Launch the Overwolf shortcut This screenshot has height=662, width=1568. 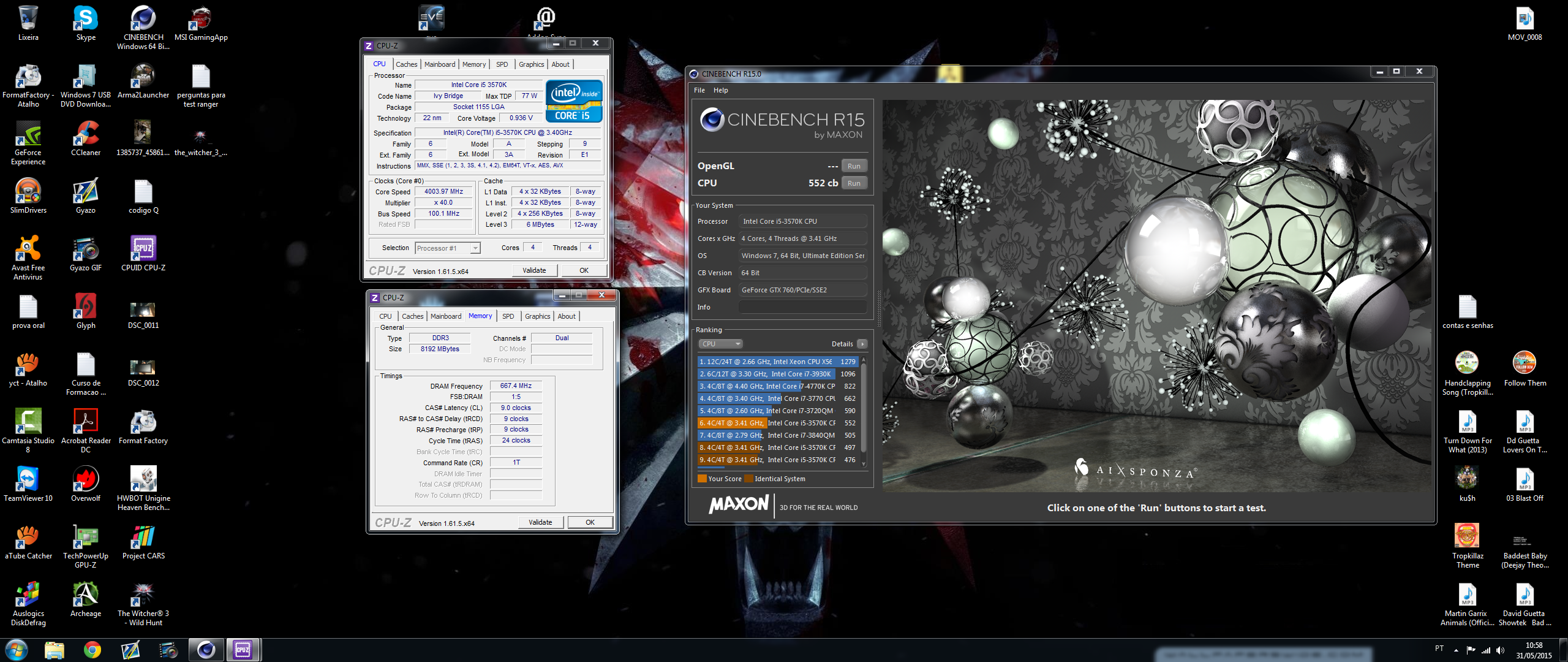(x=86, y=484)
